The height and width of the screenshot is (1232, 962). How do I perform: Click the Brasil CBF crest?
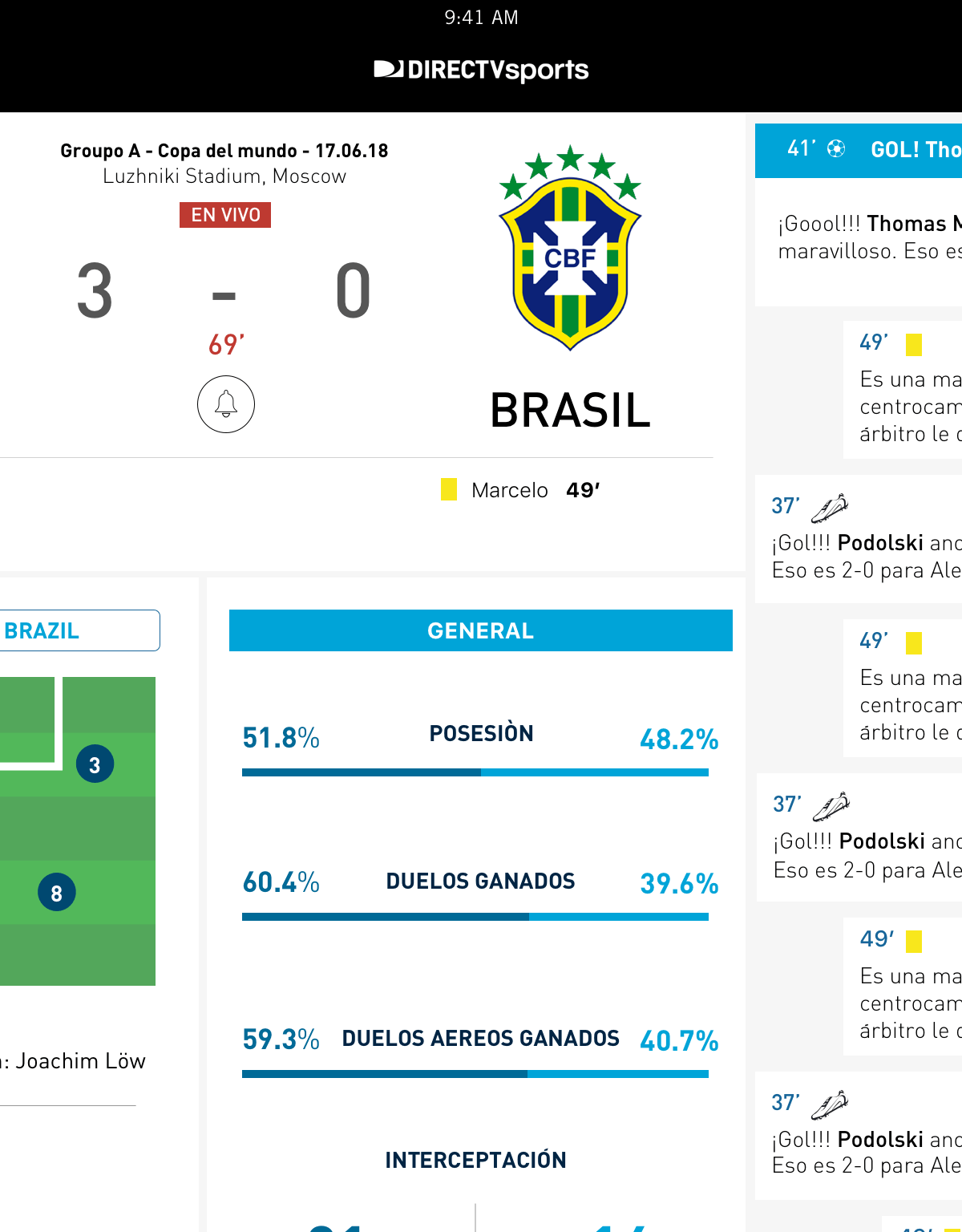[570, 249]
